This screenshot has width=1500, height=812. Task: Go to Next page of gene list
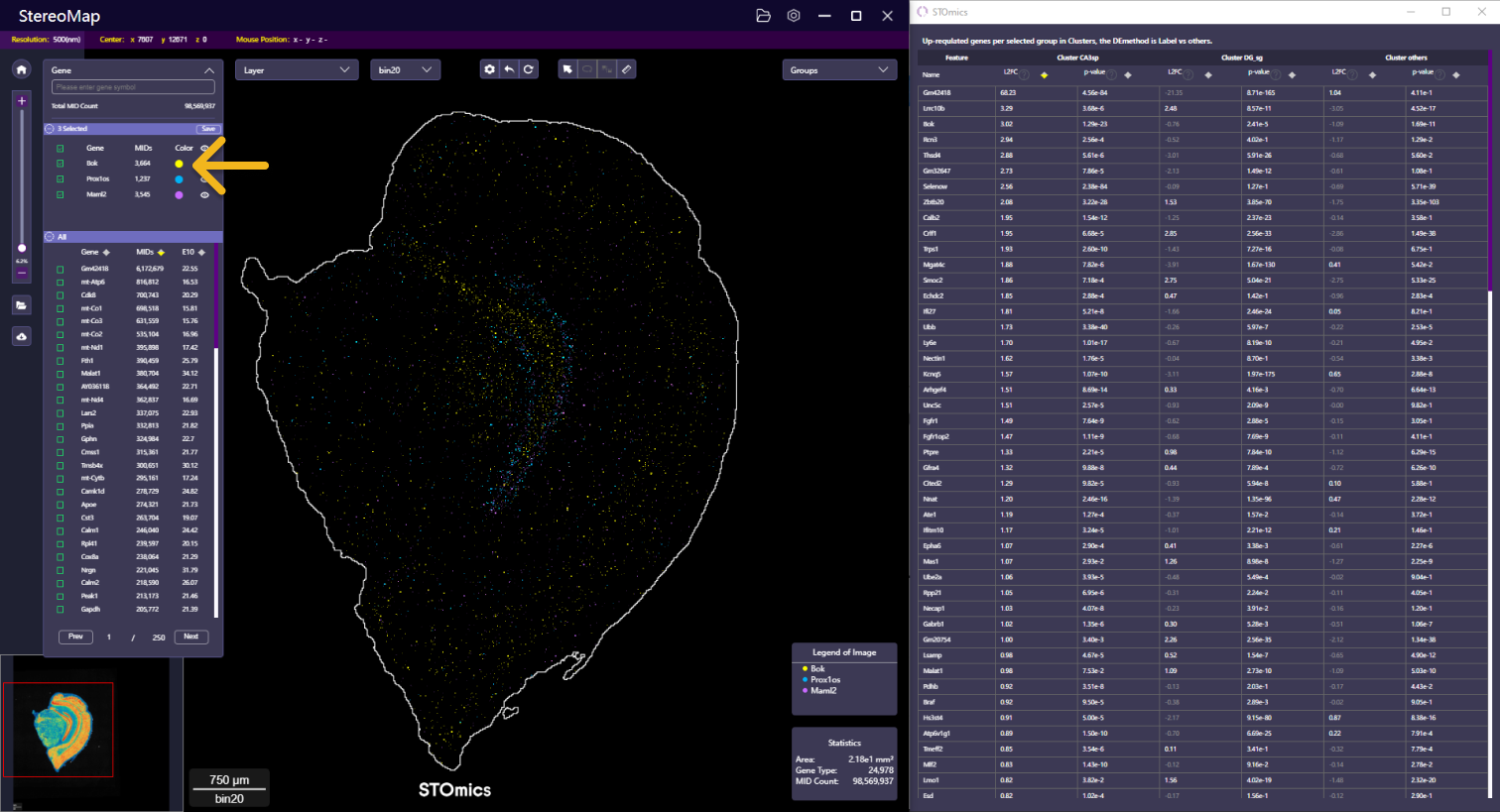[x=191, y=637]
